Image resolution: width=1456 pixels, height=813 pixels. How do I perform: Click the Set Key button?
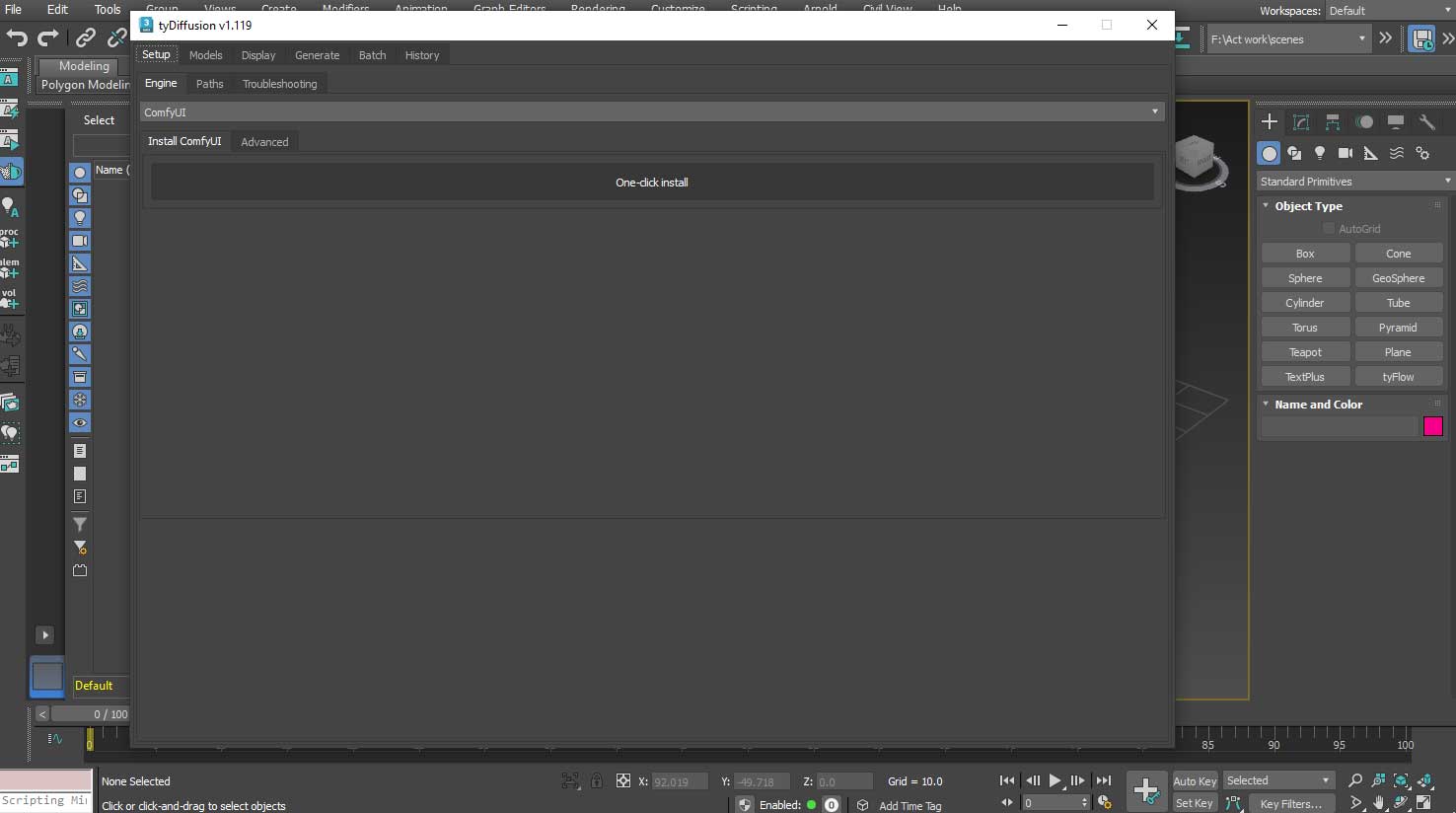point(1195,803)
